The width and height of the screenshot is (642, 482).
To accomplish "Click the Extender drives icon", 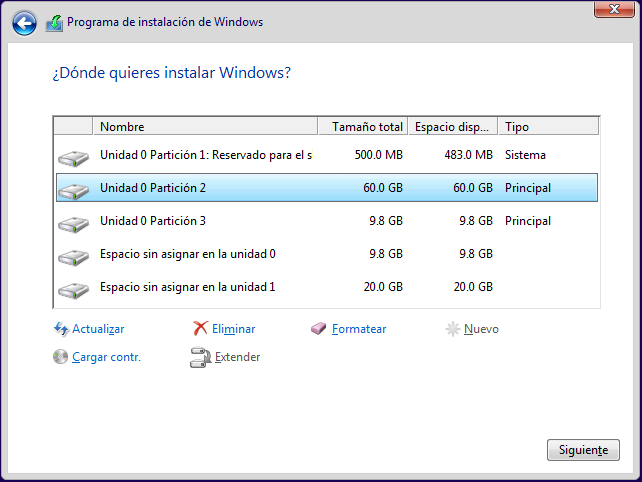I will click(200, 358).
